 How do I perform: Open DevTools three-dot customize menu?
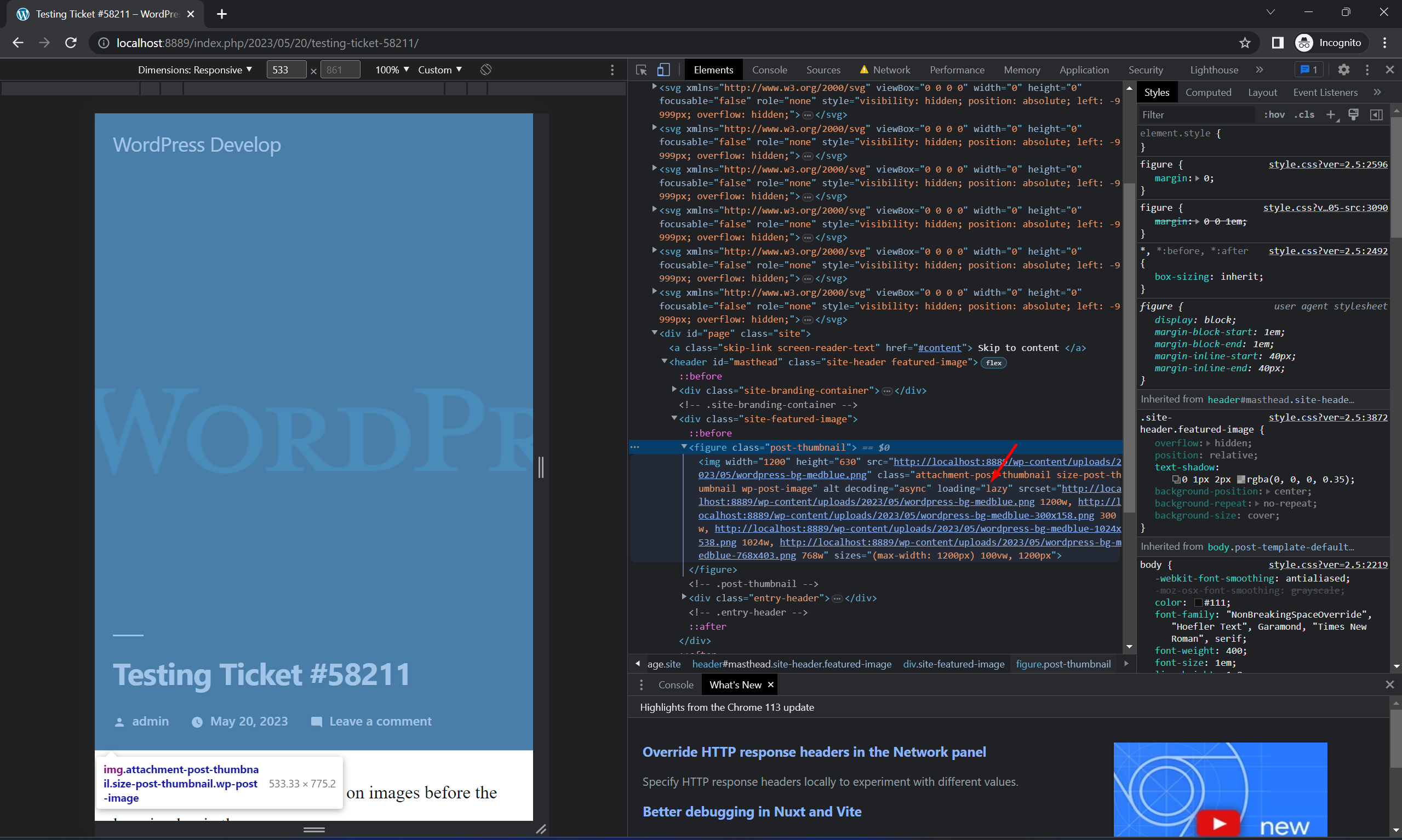point(1367,70)
